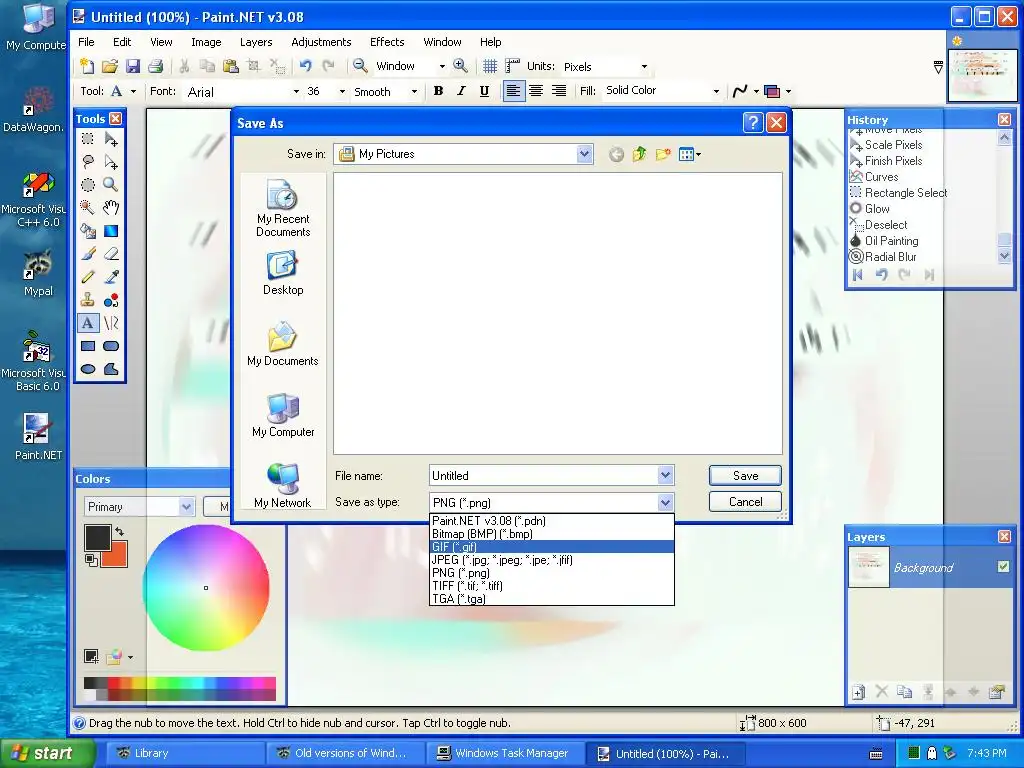Select the Color Picker eyedropper tool
Image resolution: width=1024 pixels, height=768 pixels.
pos(111,277)
